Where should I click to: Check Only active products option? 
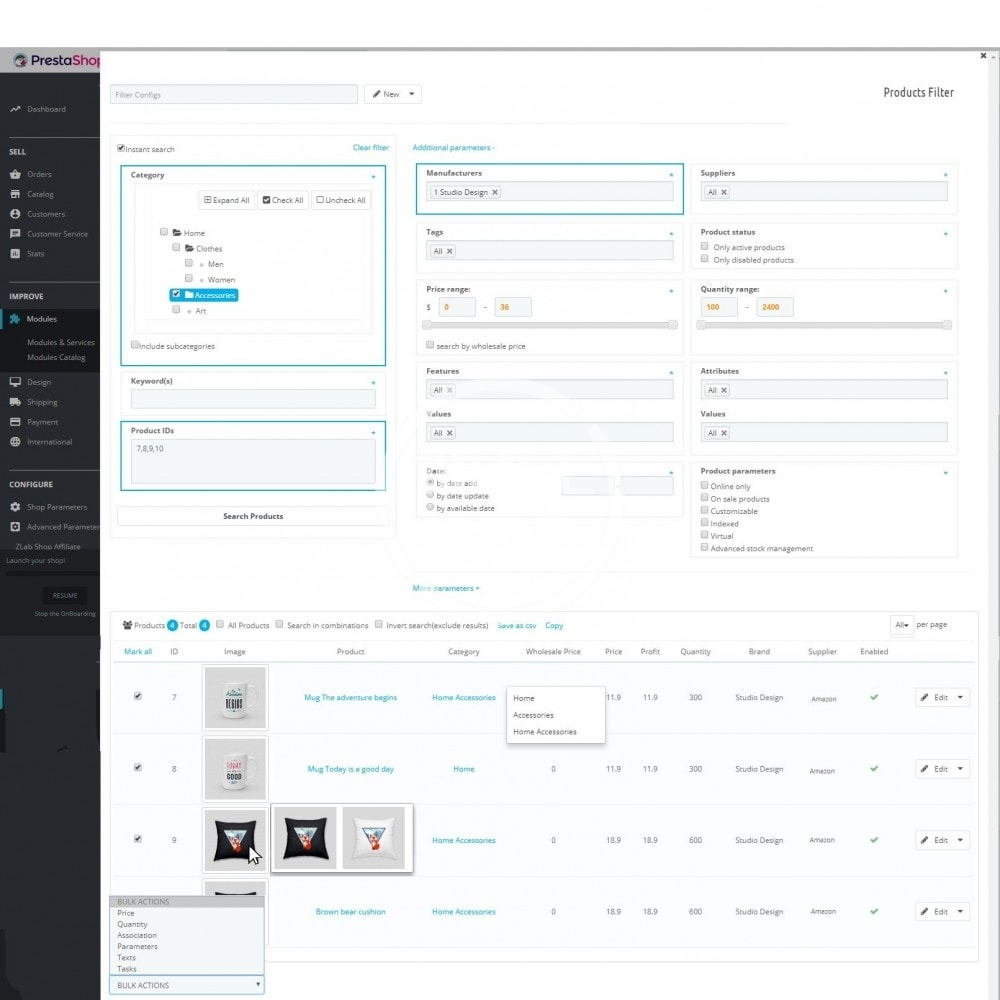[x=705, y=247]
